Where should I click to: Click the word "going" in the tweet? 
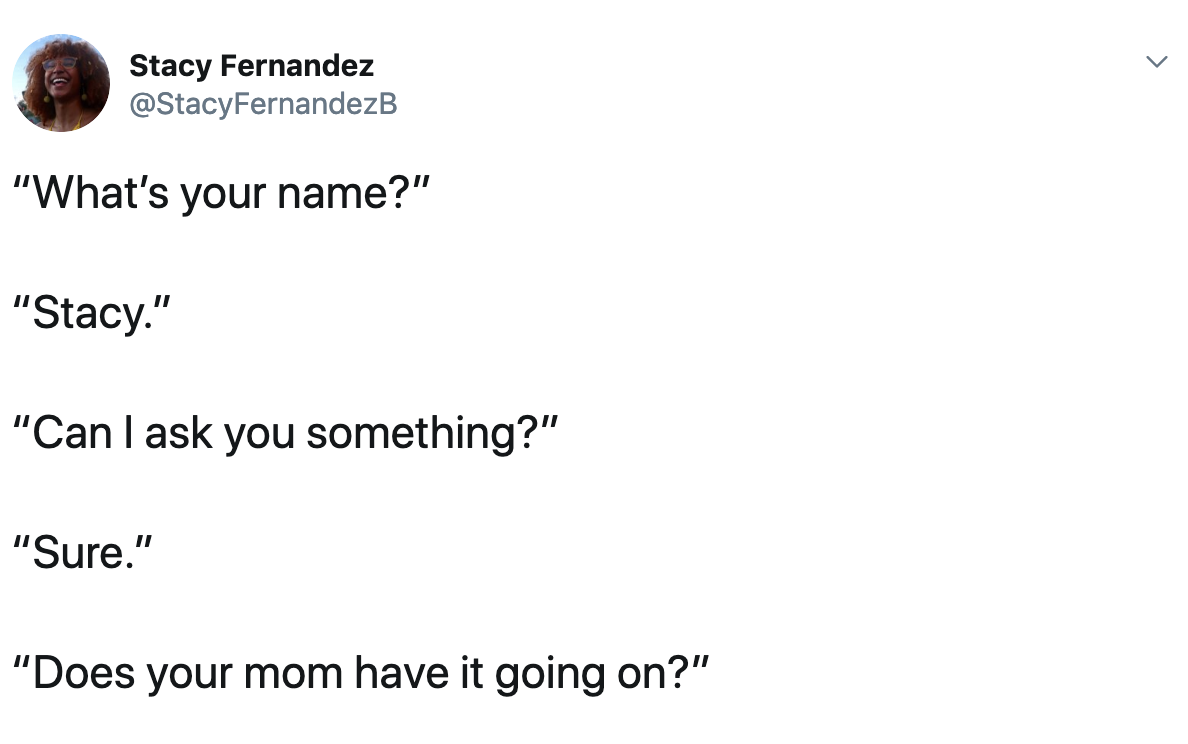(x=550, y=674)
